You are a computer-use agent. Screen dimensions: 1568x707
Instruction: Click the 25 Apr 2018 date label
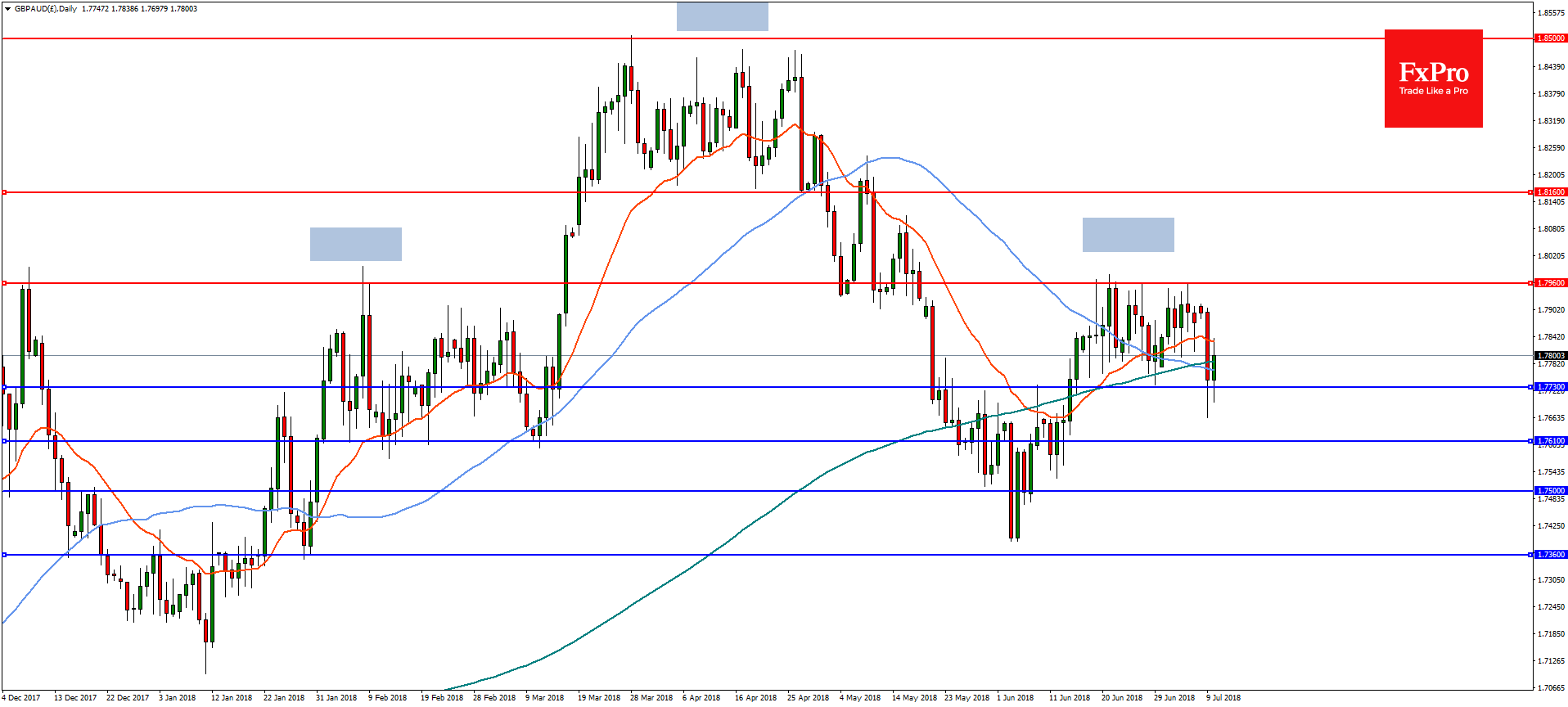[x=808, y=698]
